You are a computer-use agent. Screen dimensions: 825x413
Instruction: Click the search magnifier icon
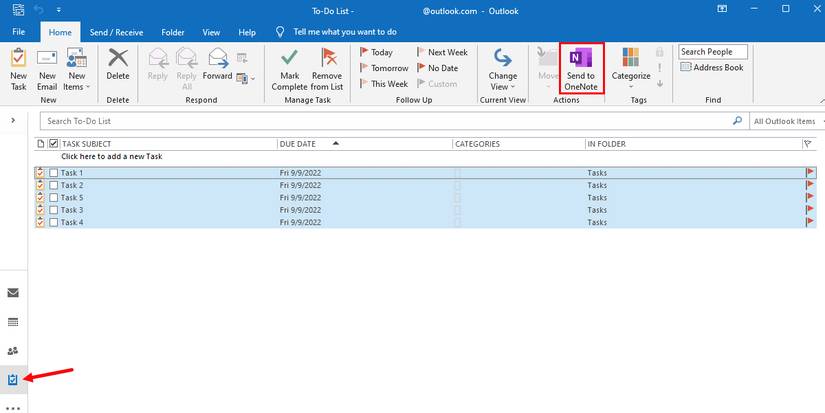(x=738, y=120)
